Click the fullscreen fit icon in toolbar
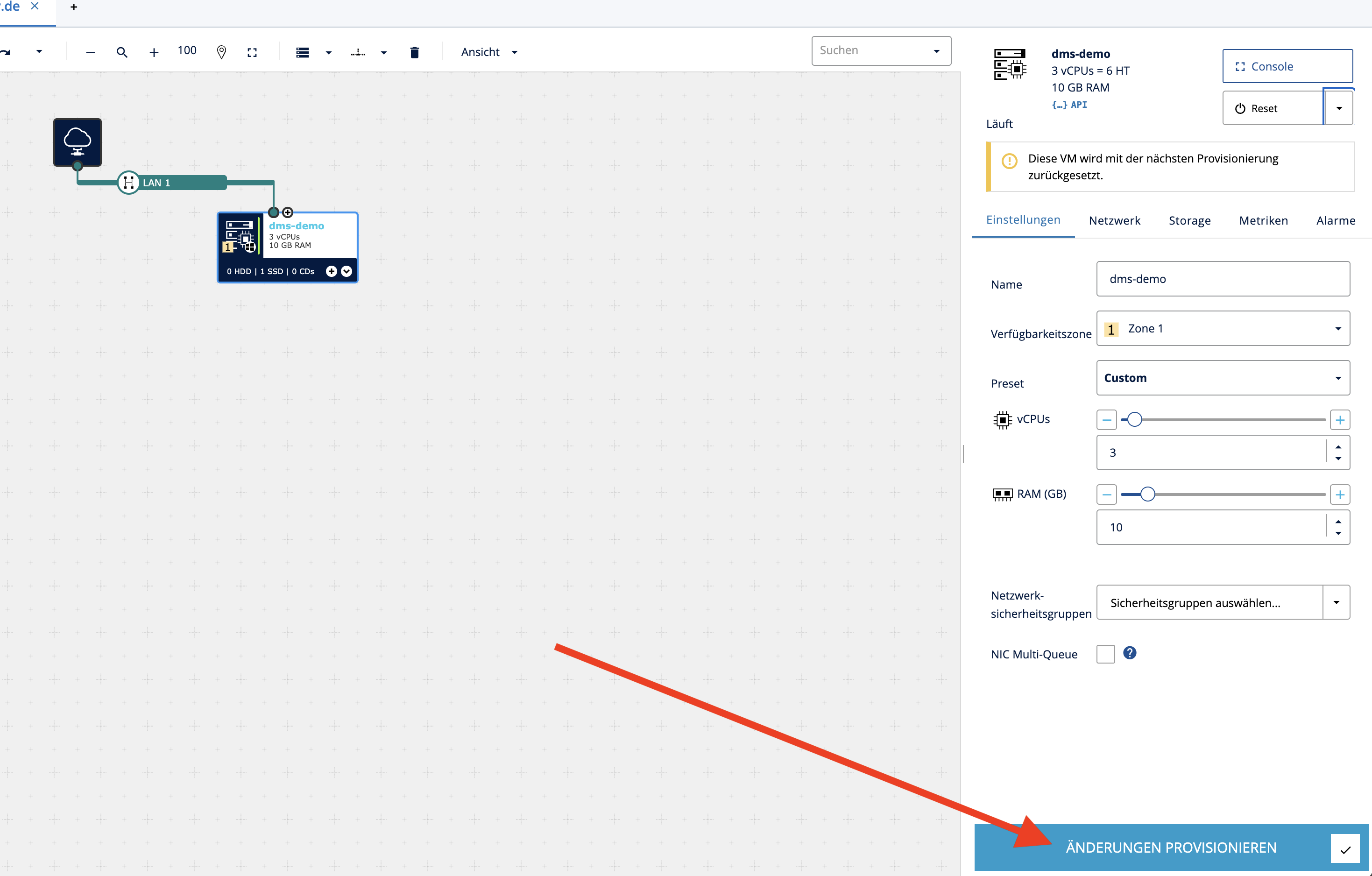 pos(252,52)
